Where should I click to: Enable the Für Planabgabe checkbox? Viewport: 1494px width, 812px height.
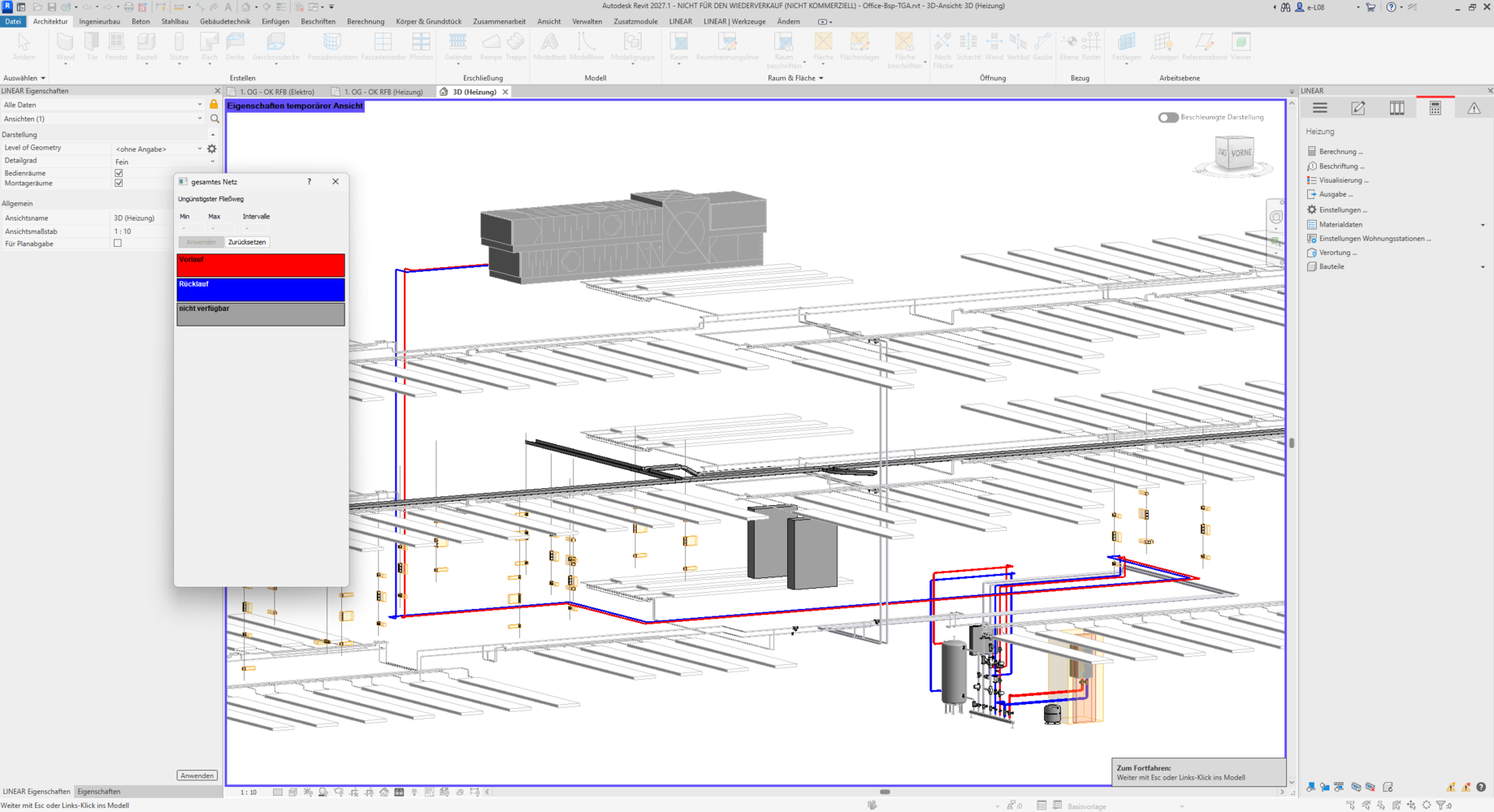(x=118, y=244)
